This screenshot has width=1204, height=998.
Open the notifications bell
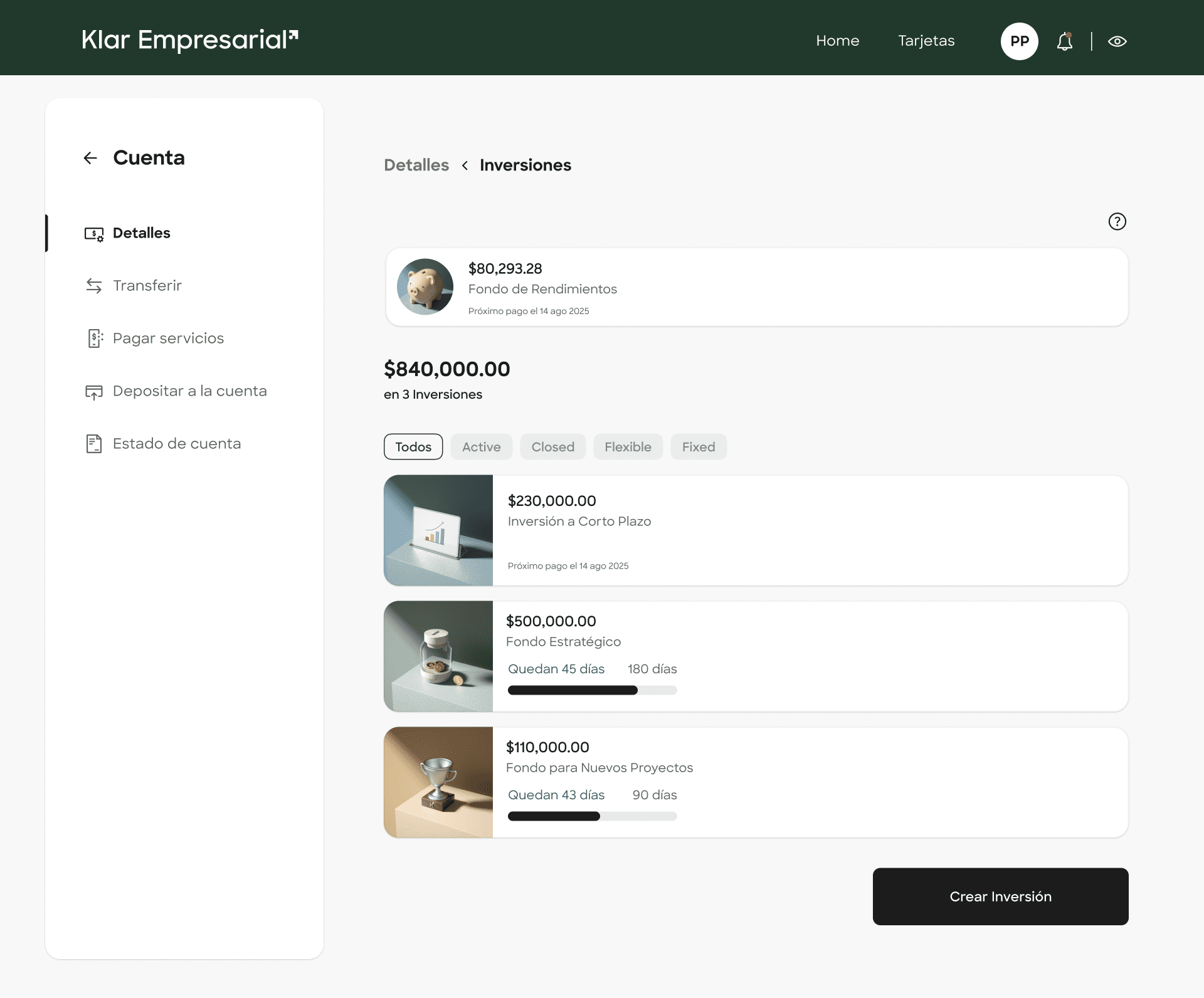tap(1065, 41)
